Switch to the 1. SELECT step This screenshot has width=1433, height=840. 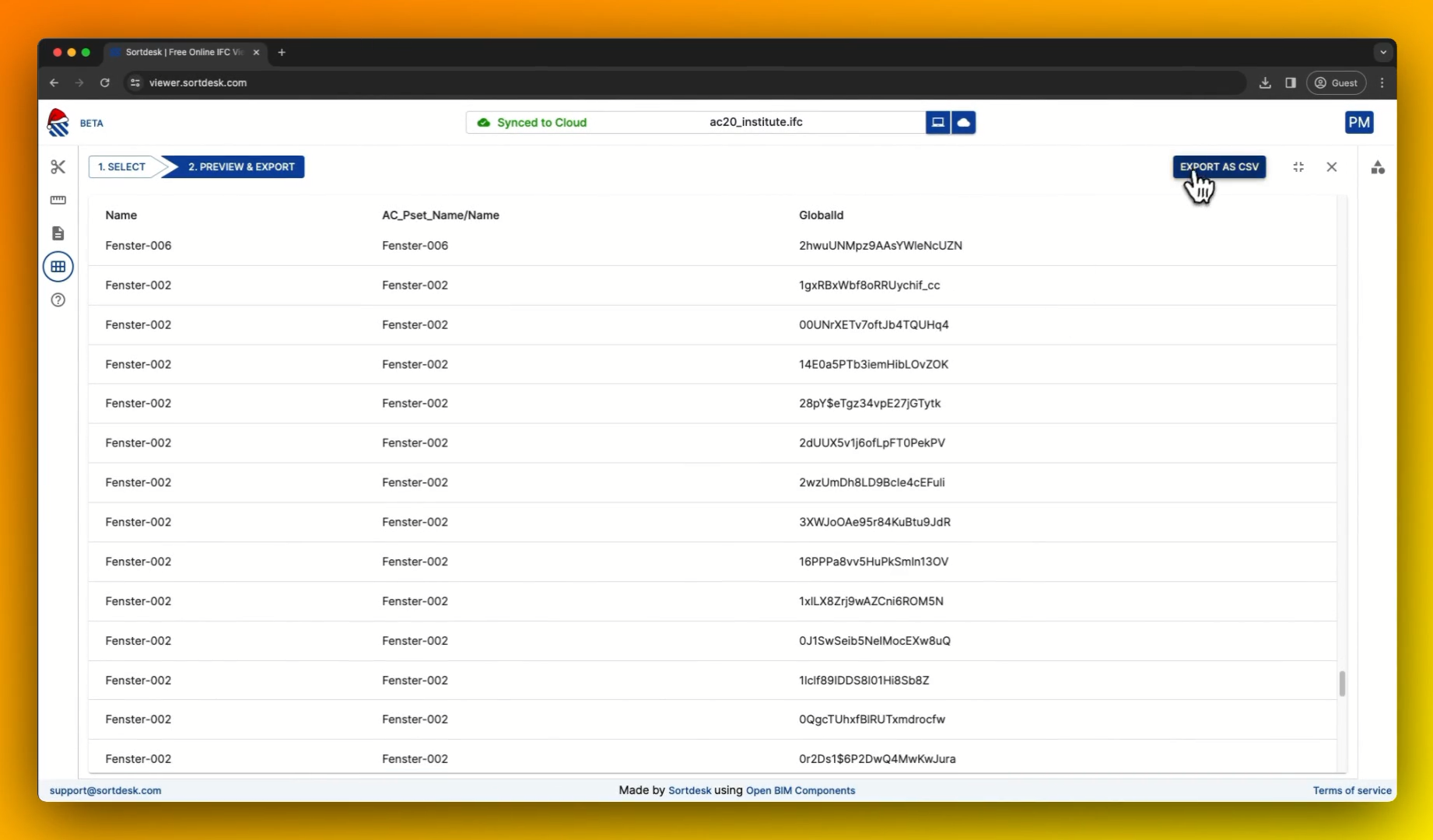[x=121, y=166]
